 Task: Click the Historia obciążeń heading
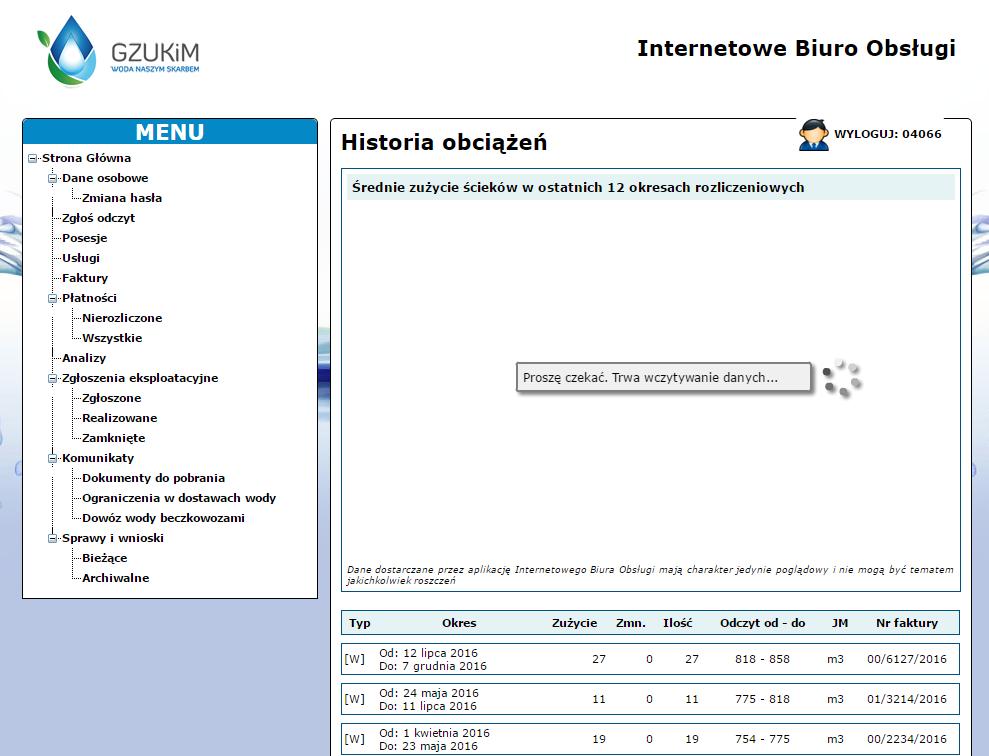click(444, 142)
